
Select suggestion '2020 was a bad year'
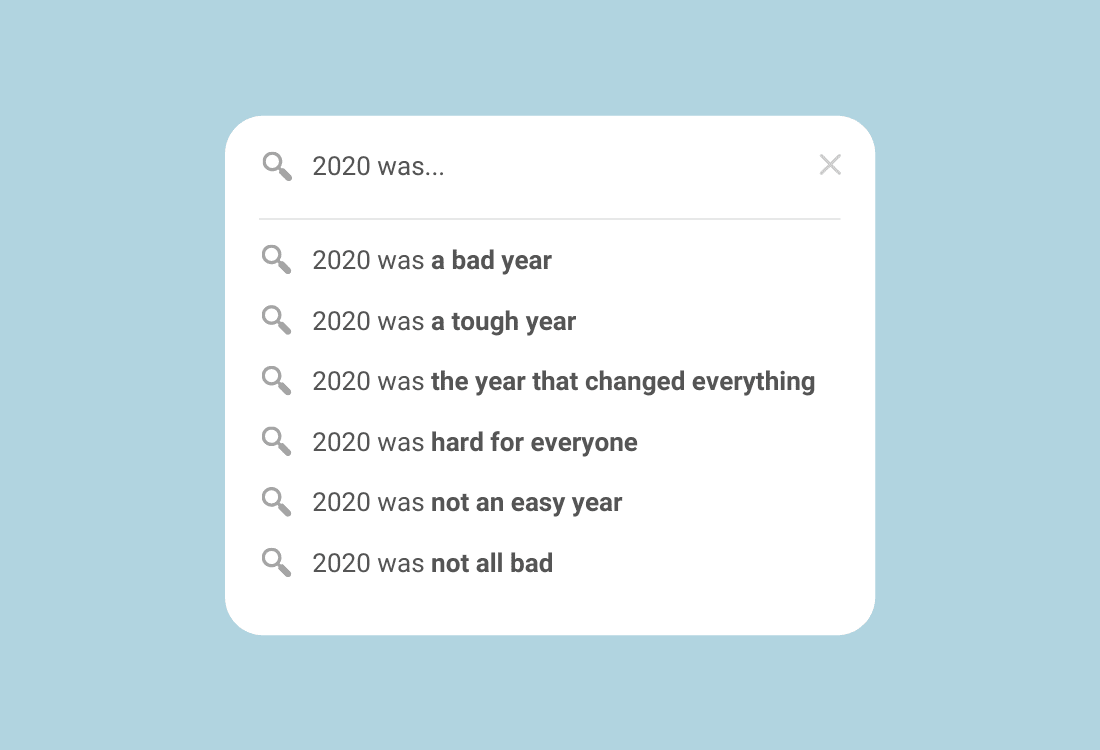(549, 260)
